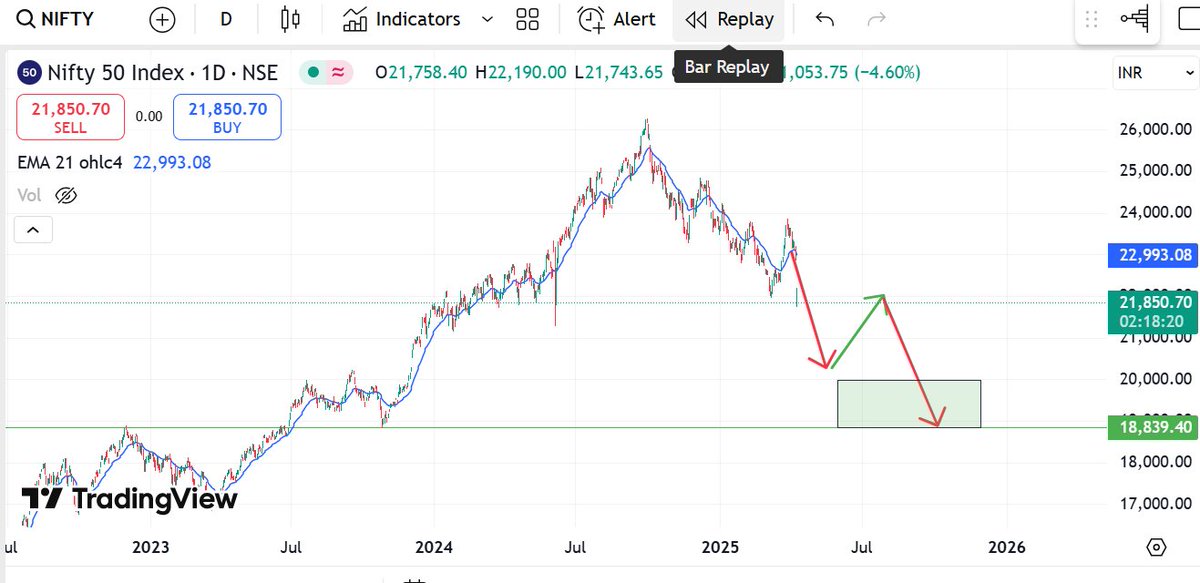This screenshot has height=583, width=1200.
Task: Click 26,000.00 on the price scale
Action: coord(1155,129)
